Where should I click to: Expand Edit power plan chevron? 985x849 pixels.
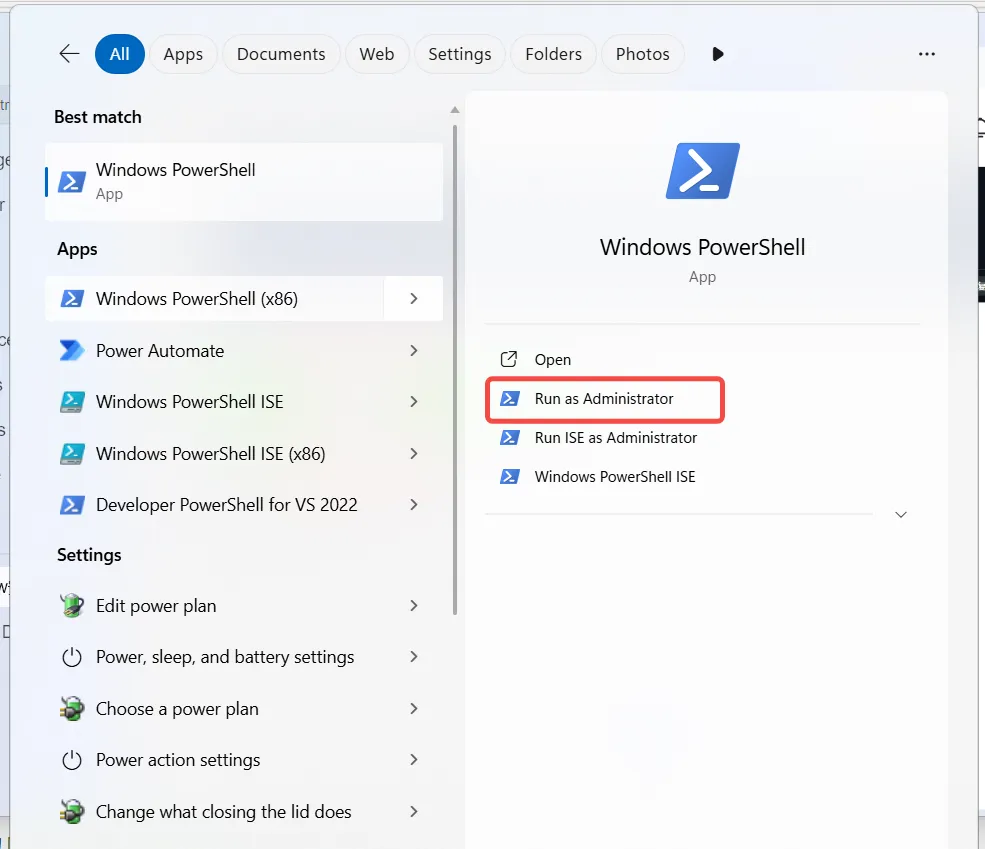413,605
